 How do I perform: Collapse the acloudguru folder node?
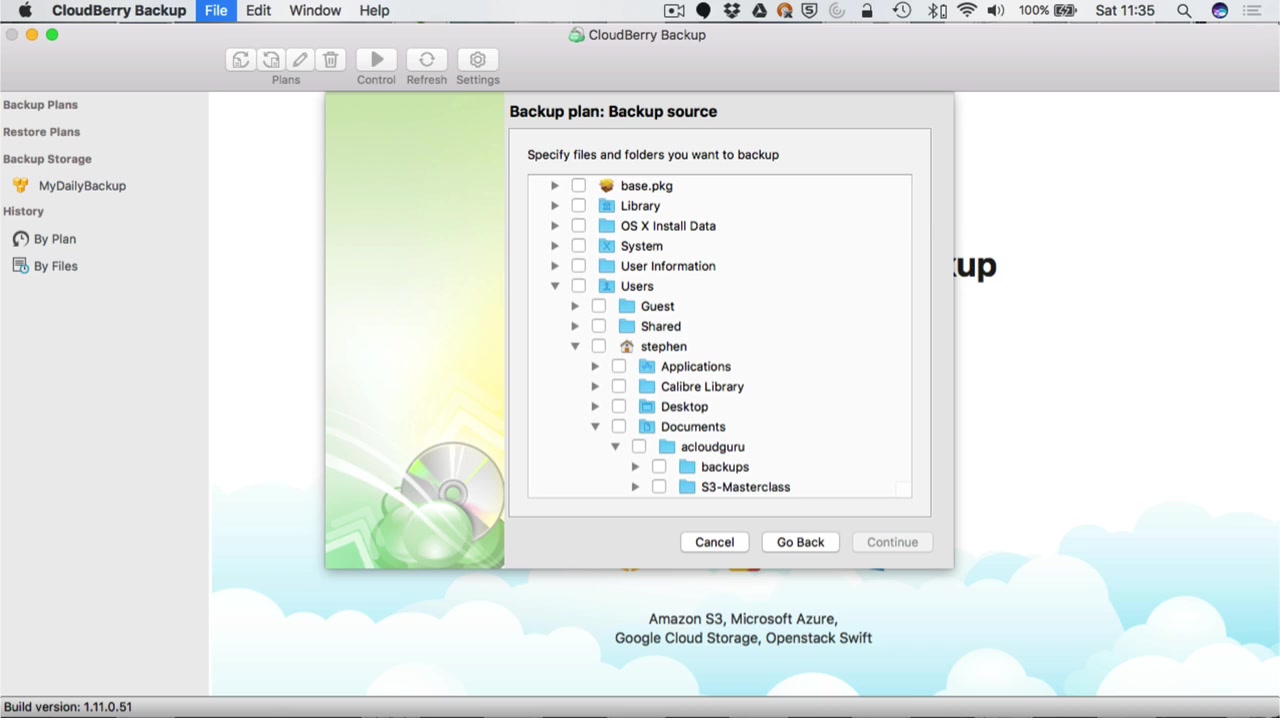tap(615, 447)
